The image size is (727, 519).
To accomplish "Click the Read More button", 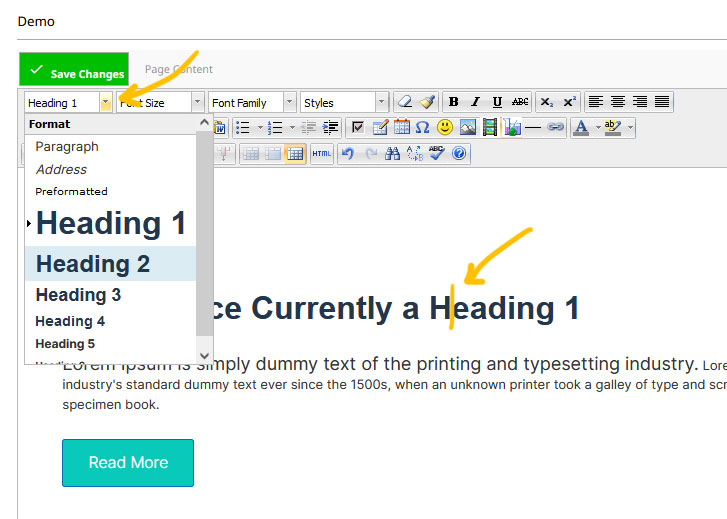I will pos(128,463).
